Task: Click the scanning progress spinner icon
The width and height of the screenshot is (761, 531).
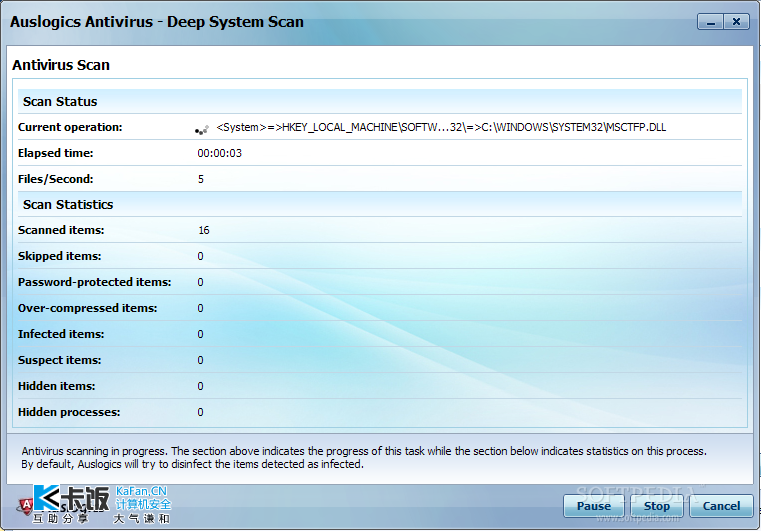Action: pyautogui.click(x=202, y=129)
